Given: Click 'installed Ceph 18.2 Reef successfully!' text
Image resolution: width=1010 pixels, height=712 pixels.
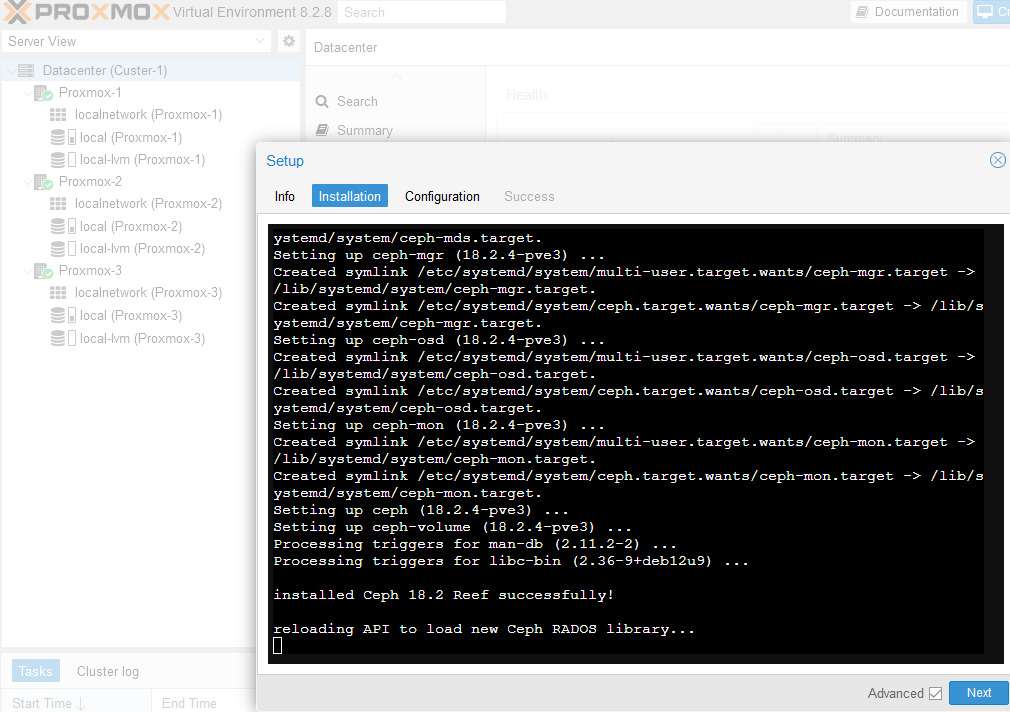Looking at the screenshot, I should pyautogui.click(x=443, y=595).
